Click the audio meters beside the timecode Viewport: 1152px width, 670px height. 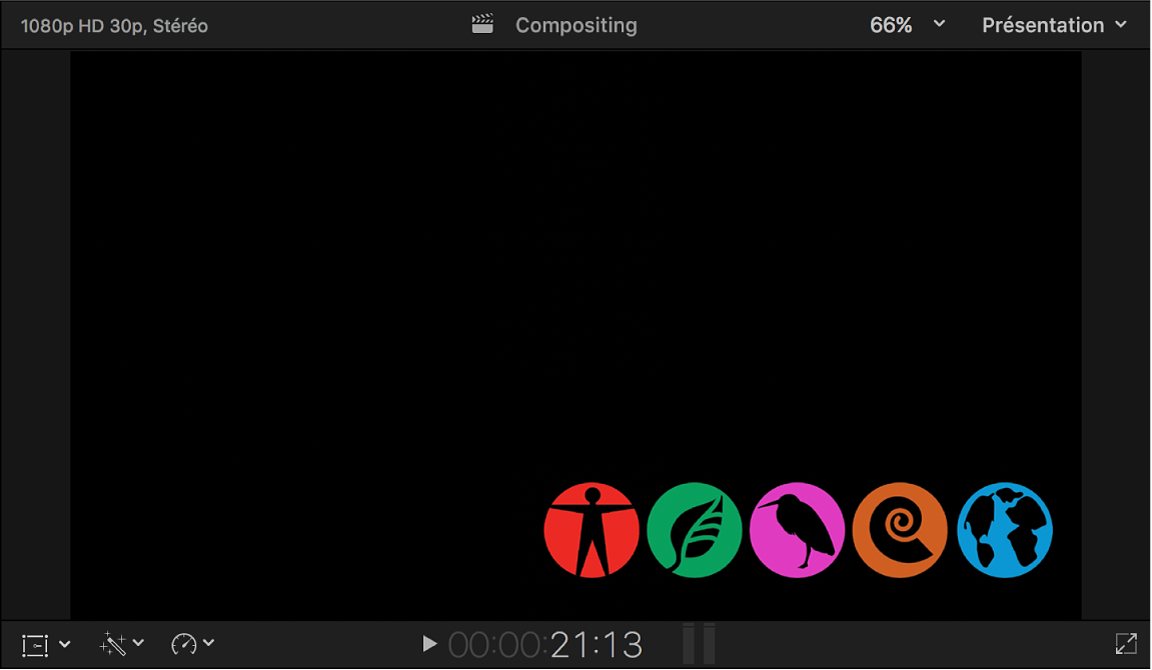pyautogui.click(x=698, y=644)
